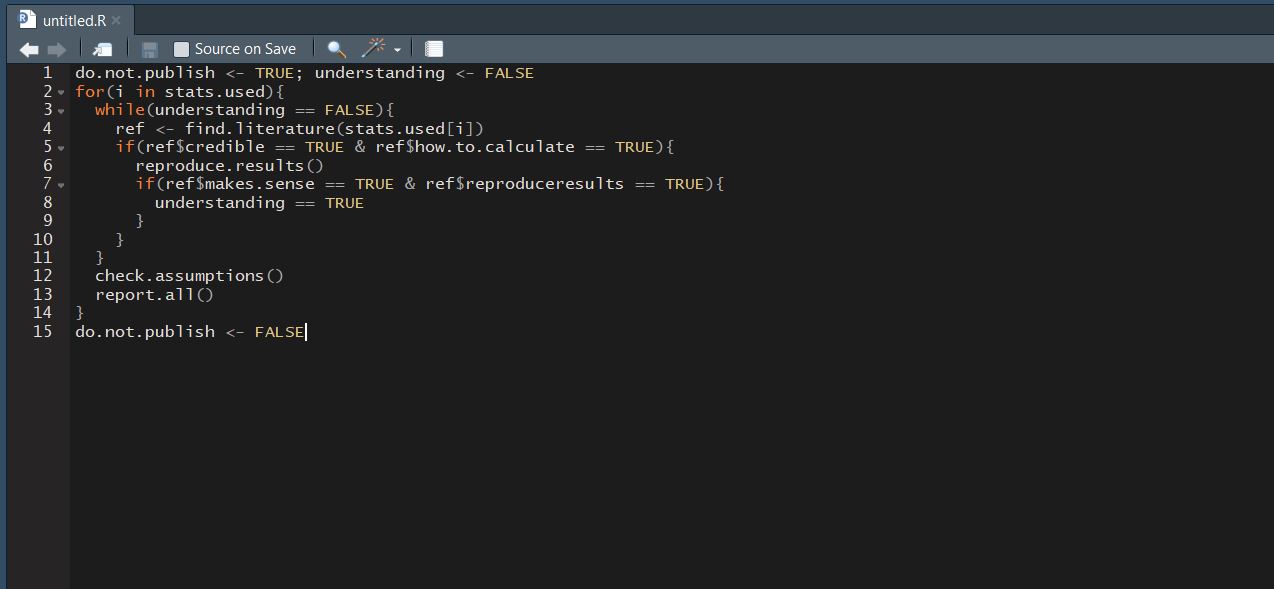Select the untitled.R tab

coord(73,20)
